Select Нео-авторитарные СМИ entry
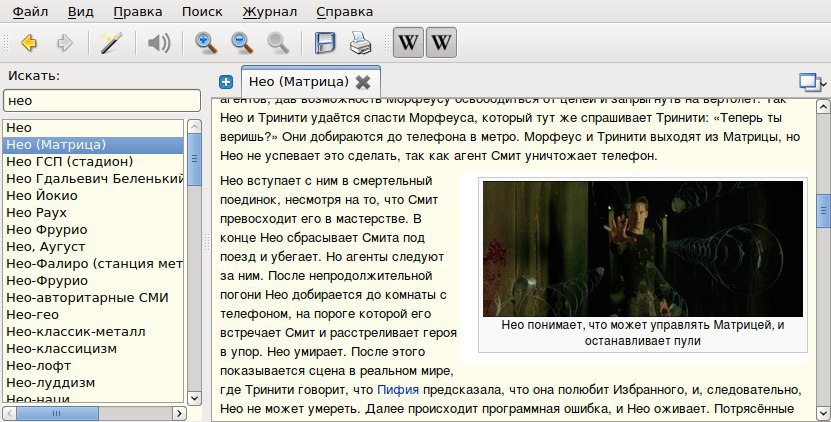This screenshot has width=831, height=422. point(93,297)
